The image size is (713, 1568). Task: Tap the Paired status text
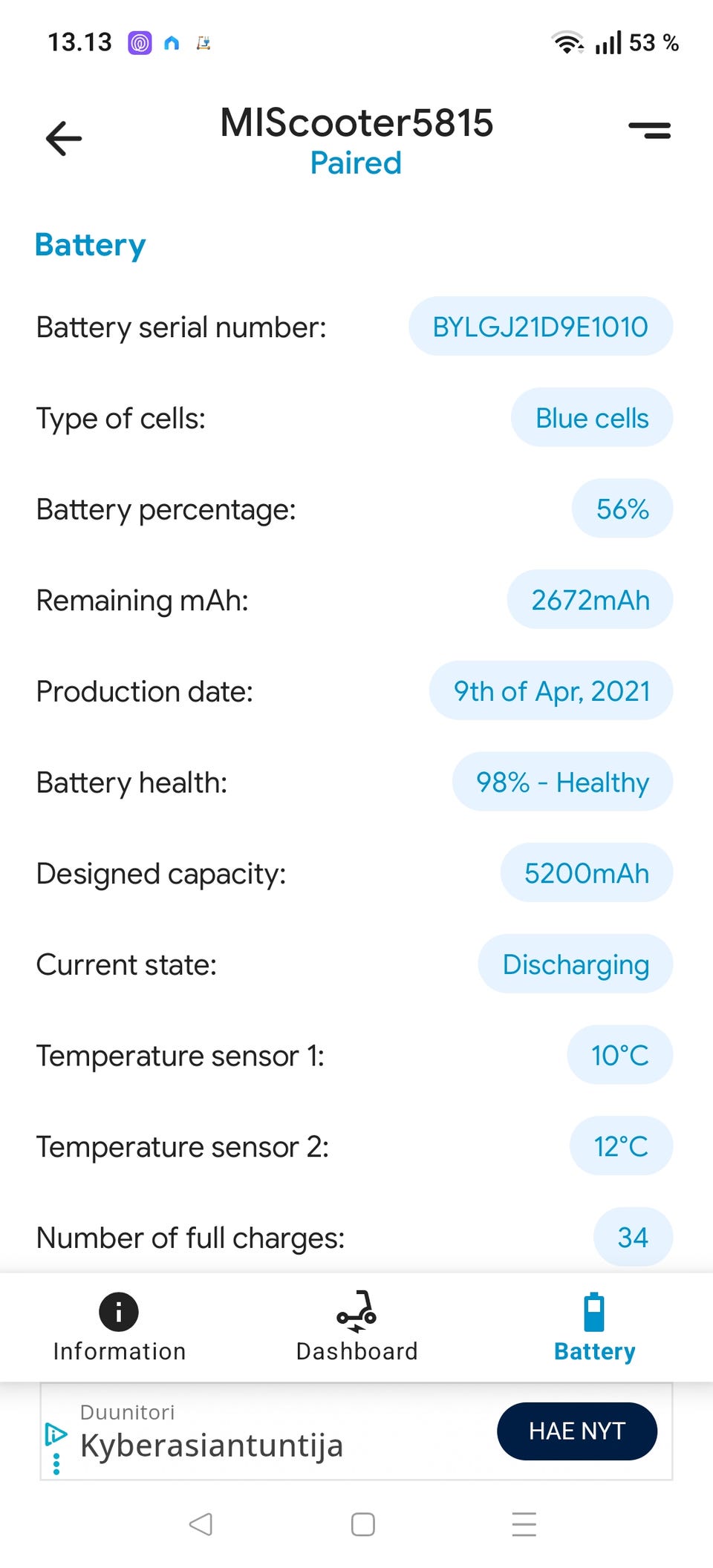tap(356, 163)
